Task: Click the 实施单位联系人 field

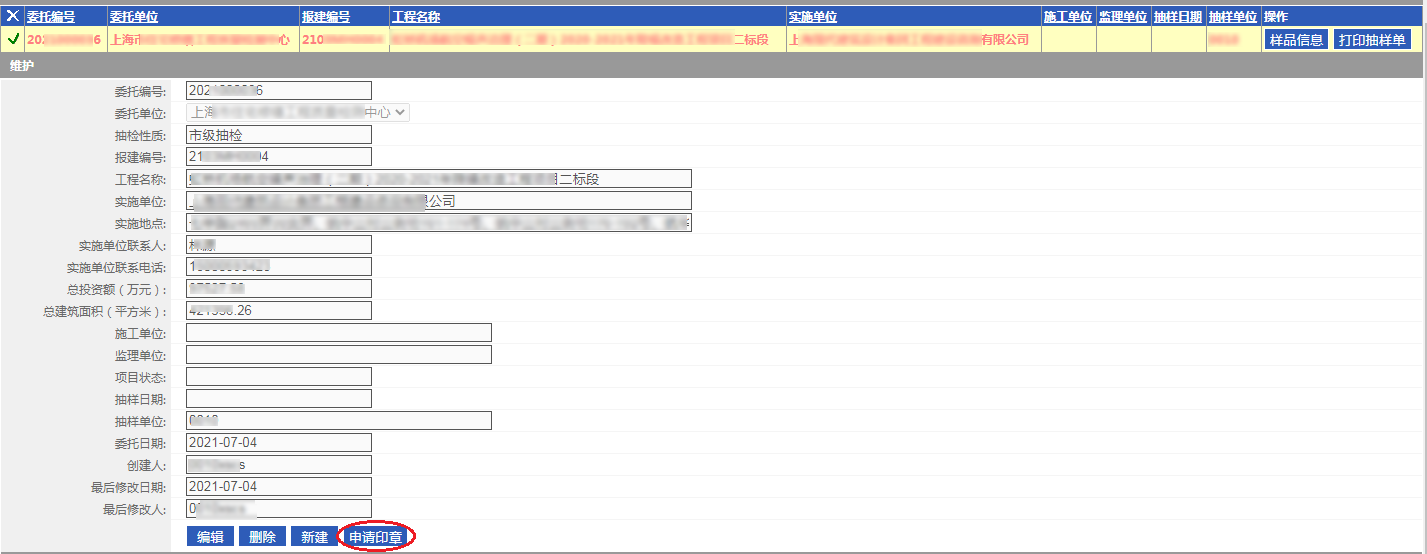Action: tap(279, 245)
